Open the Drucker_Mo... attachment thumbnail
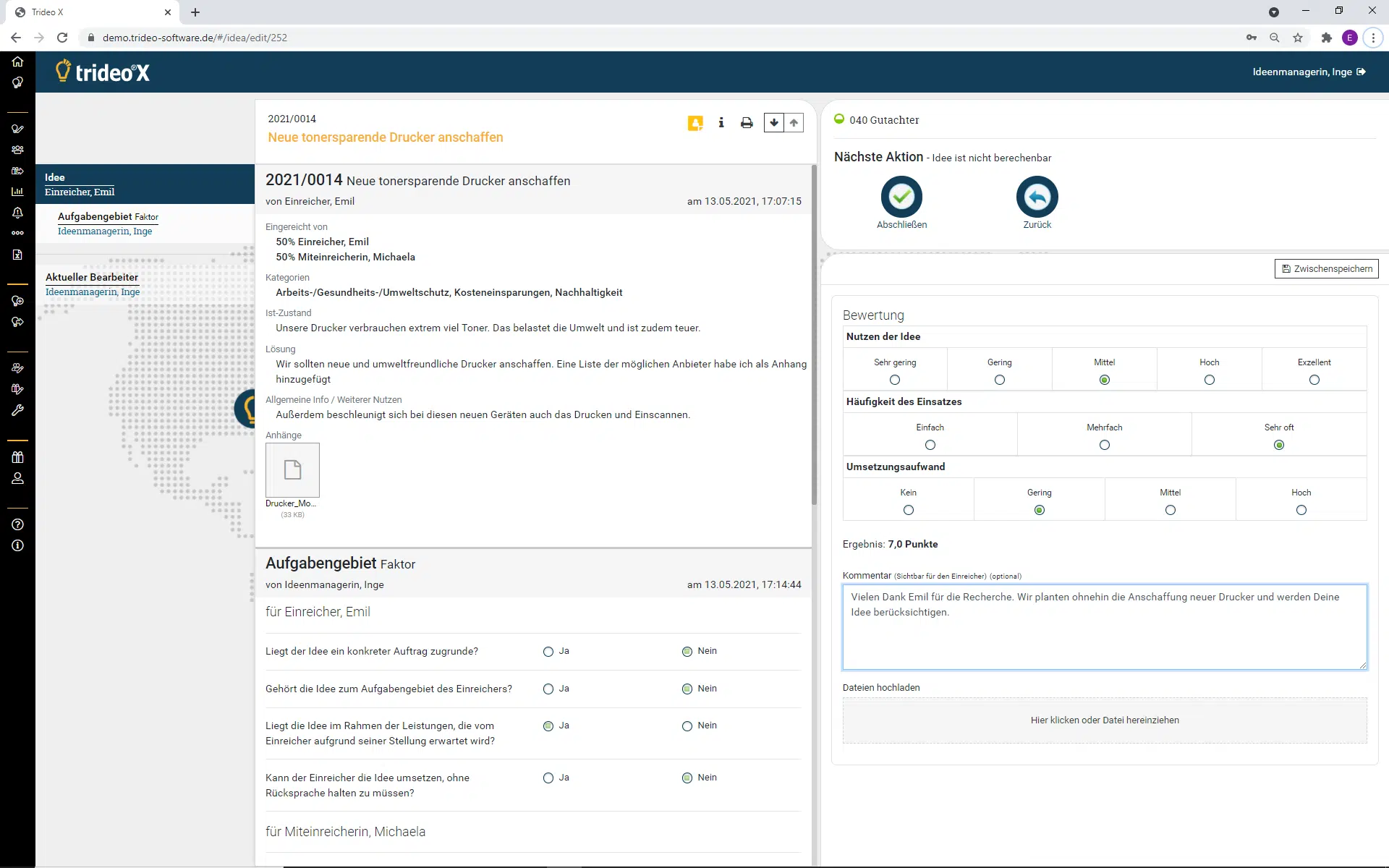The height and width of the screenshot is (868, 1389). pyautogui.click(x=292, y=470)
